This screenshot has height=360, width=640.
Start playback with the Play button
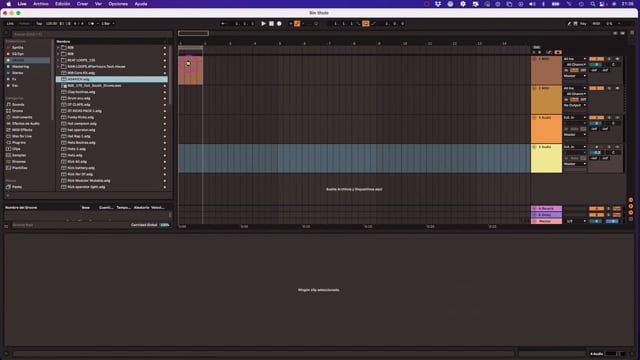click(x=263, y=24)
